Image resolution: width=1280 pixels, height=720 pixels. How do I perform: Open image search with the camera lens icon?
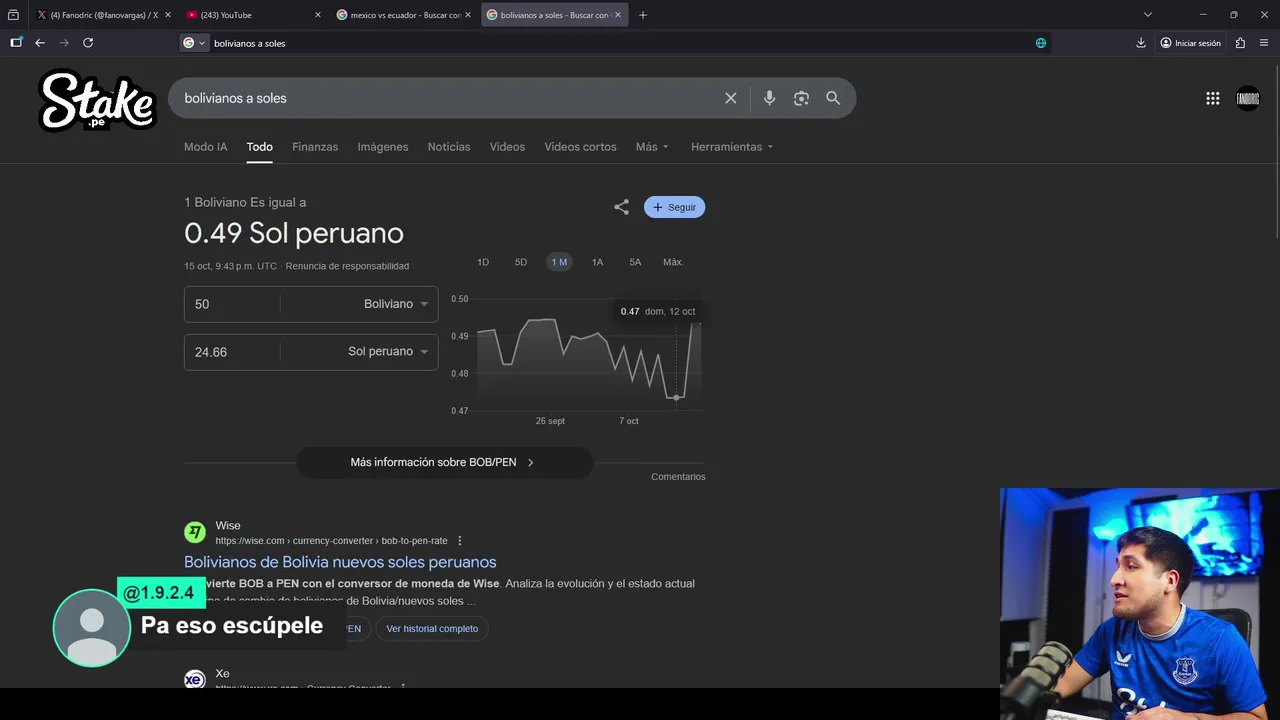801,98
